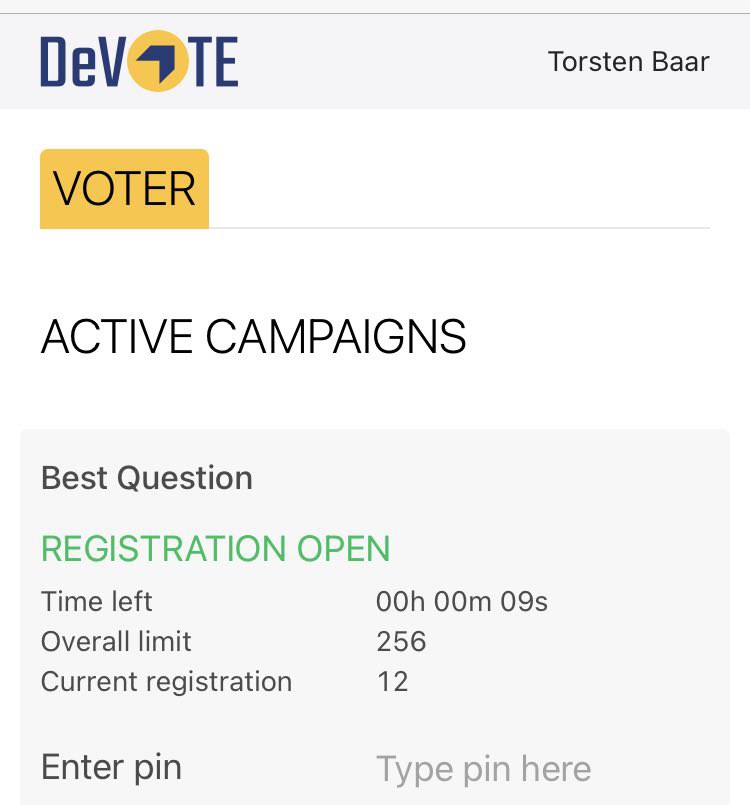750x805 pixels.
Task: Click the blue "De" letters of the logo
Action: pos(68,61)
